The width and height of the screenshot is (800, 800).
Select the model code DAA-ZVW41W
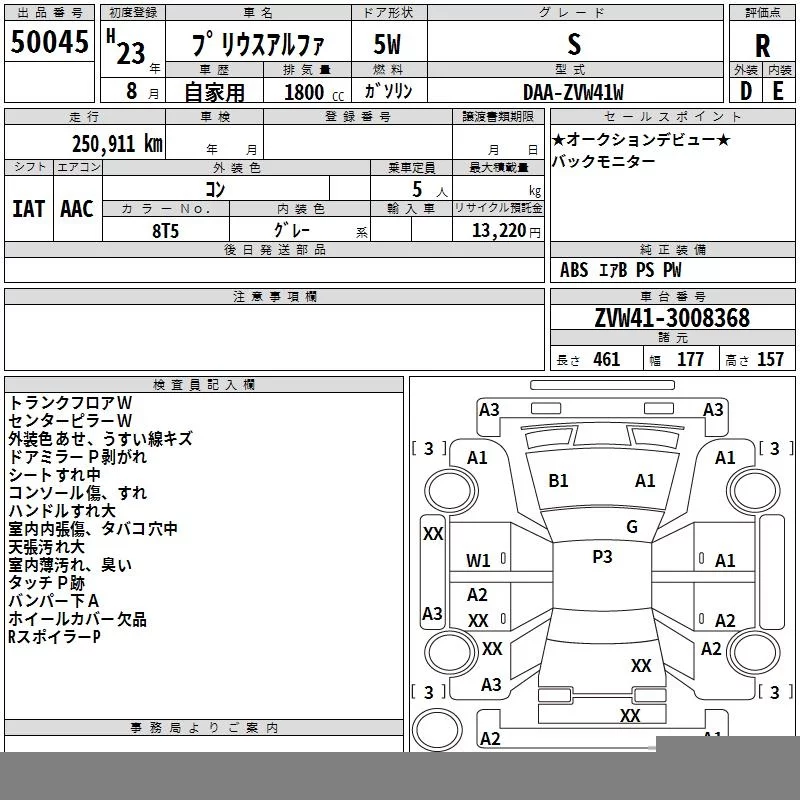(573, 92)
